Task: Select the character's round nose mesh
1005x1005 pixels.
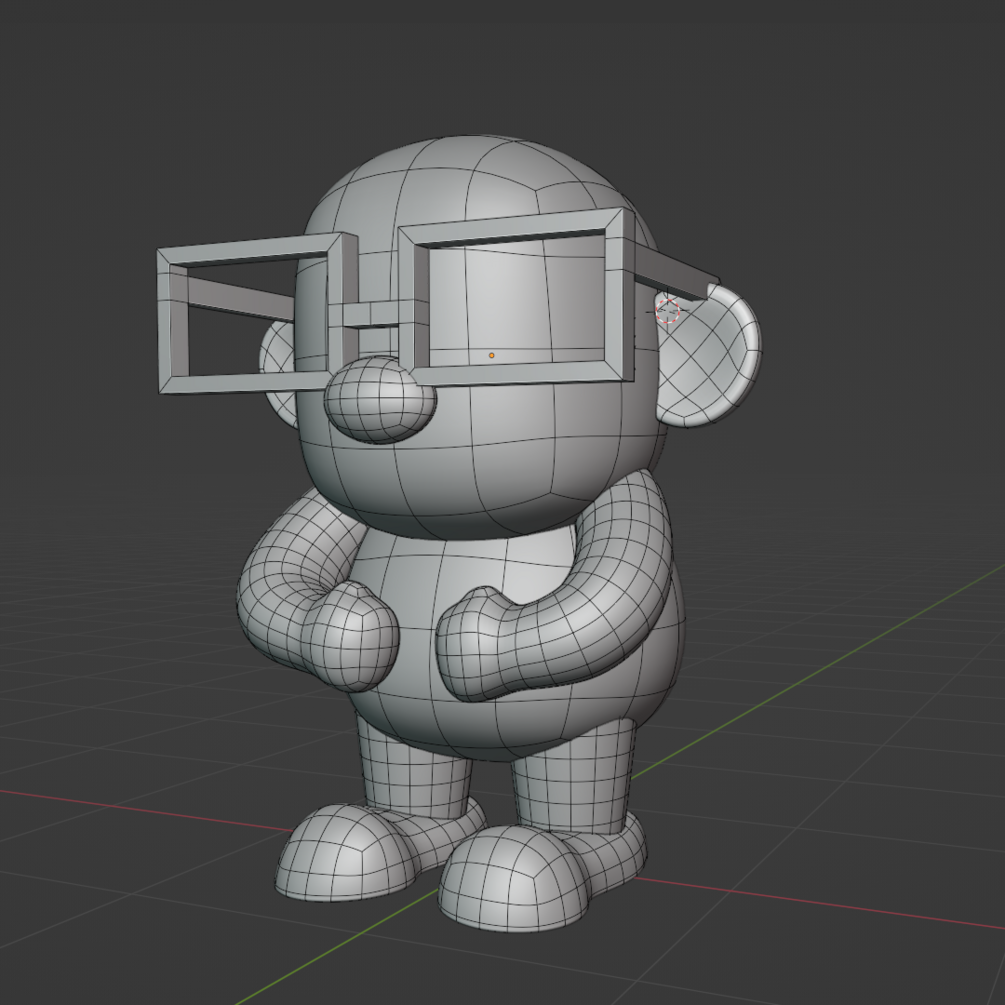Action: click(x=379, y=399)
